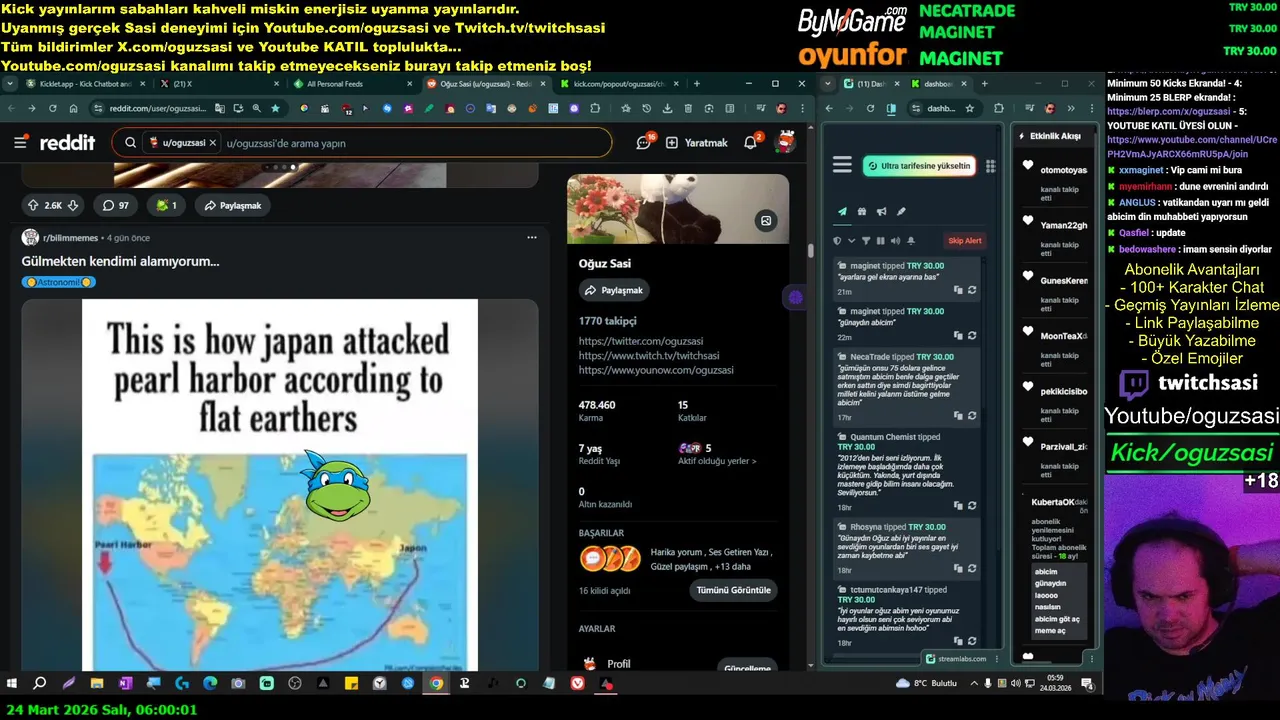Toggle the shield moderation icon in Streamlabs
This screenshot has height=720, width=1280.
838,241
